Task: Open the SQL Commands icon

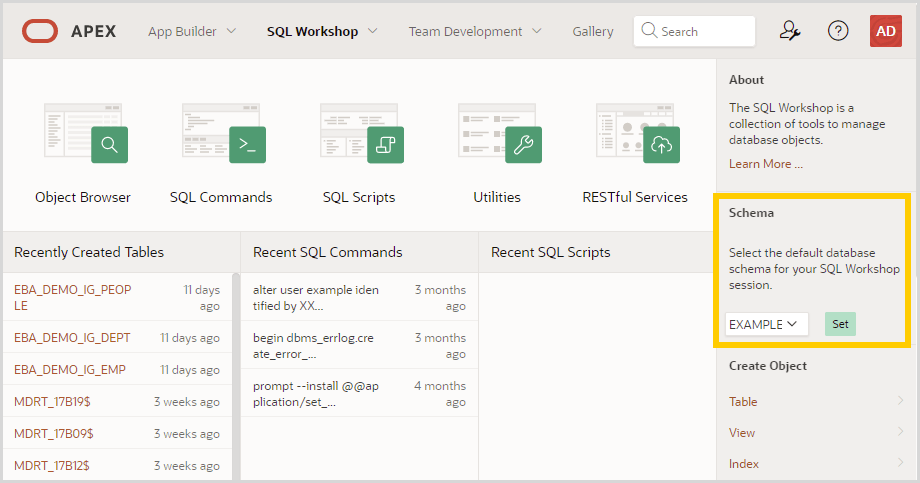Action: 224,133
